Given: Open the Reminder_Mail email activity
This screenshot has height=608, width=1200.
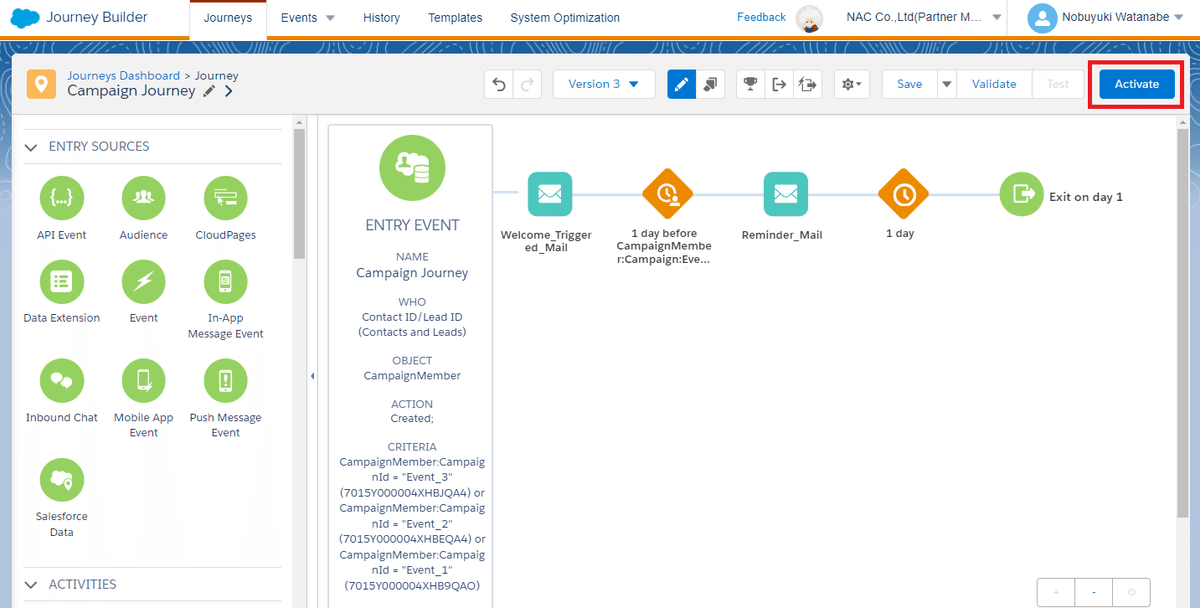Looking at the screenshot, I should (786, 194).
